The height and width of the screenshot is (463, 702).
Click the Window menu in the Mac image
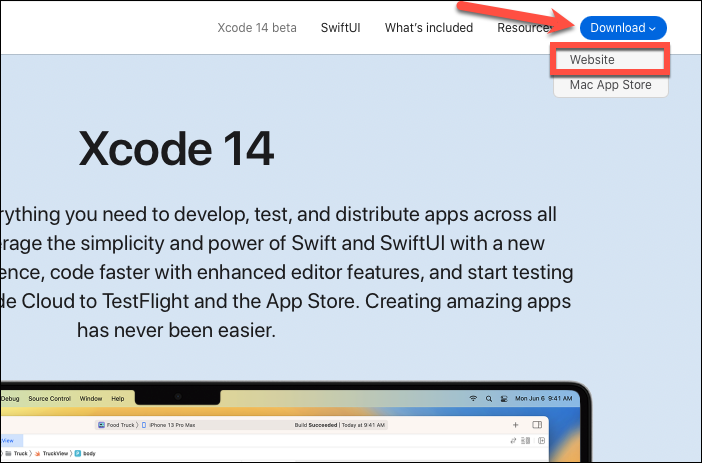[91, 399]
